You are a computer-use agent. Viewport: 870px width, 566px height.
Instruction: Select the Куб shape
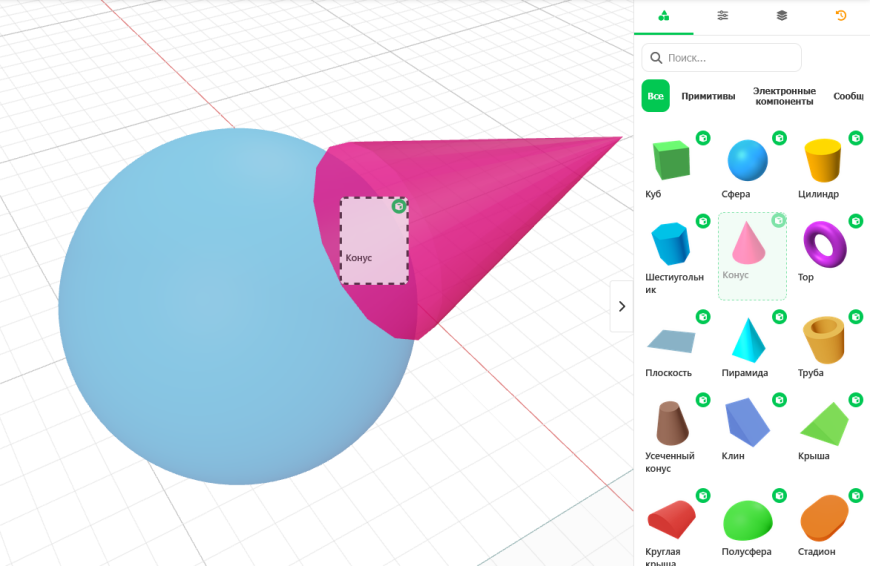pyautogui.click(x=672, y=165)
